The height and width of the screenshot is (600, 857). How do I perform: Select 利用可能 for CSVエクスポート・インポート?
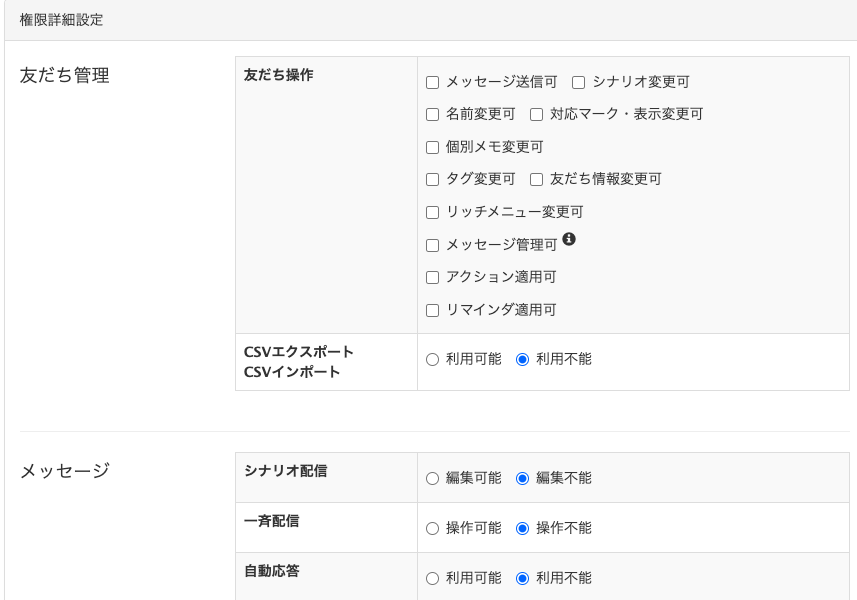point(433,362)
